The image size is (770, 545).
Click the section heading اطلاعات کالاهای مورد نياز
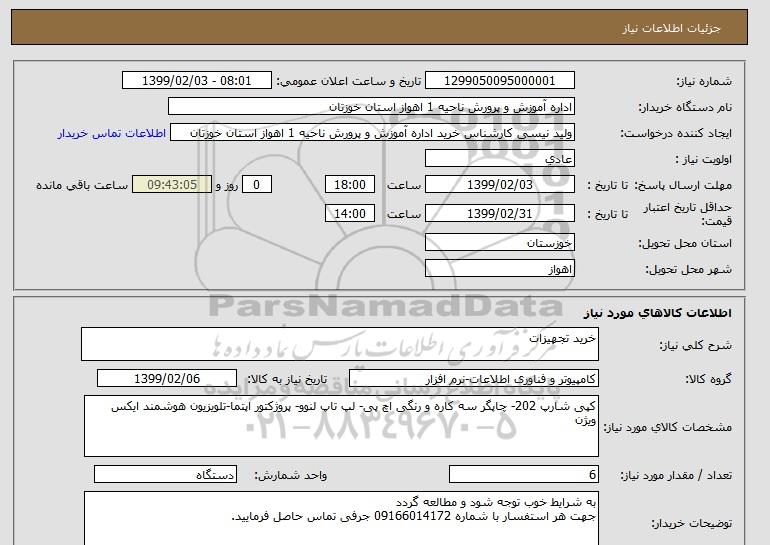[657, 312]
